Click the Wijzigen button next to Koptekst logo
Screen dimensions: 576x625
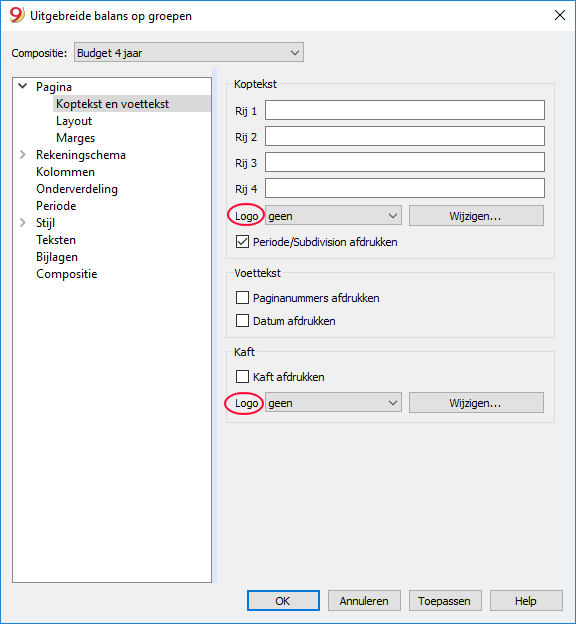click(x=476, y=216)
